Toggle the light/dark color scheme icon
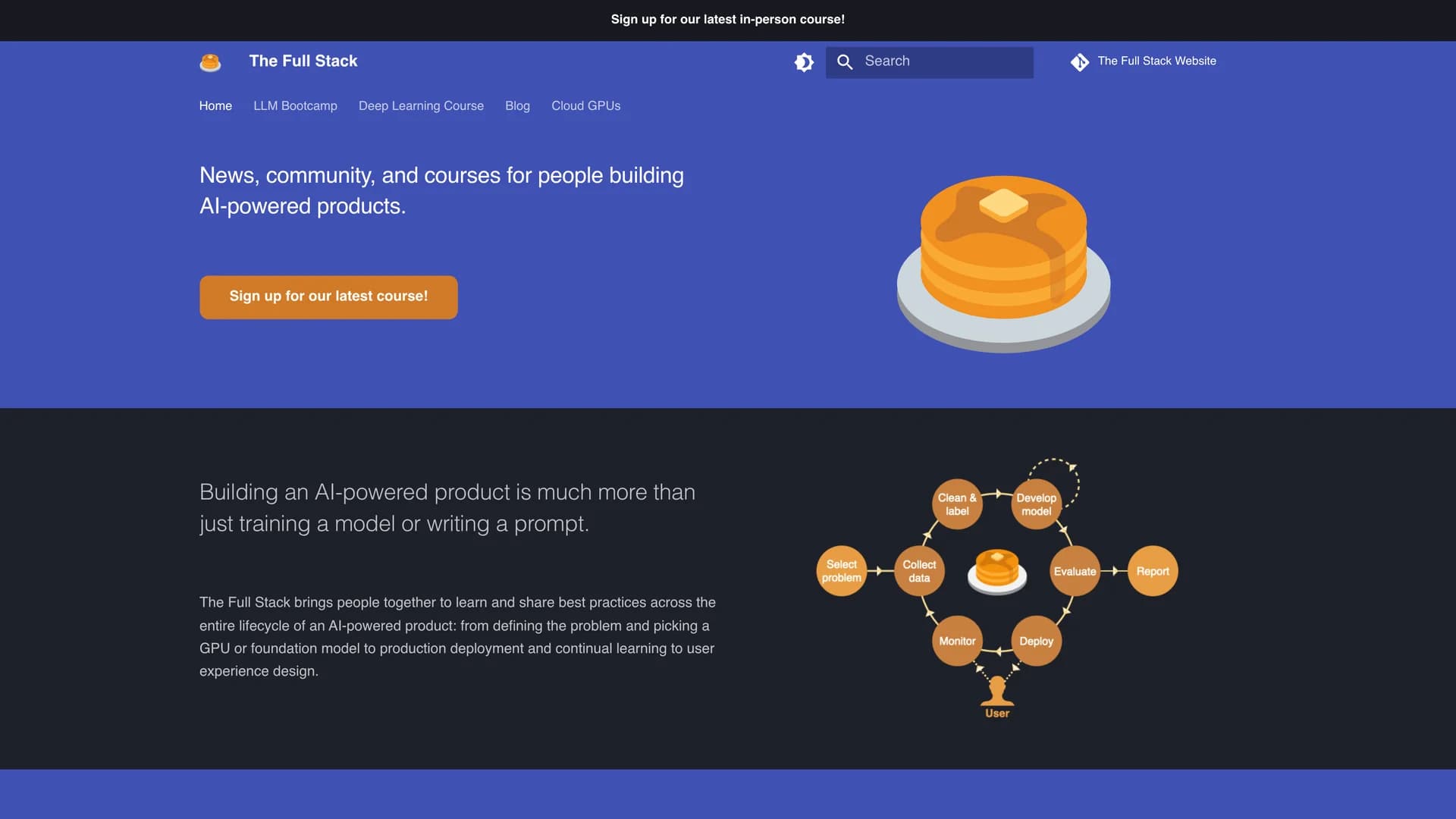This screenshot has height=819, width=1456. [804, 62]
